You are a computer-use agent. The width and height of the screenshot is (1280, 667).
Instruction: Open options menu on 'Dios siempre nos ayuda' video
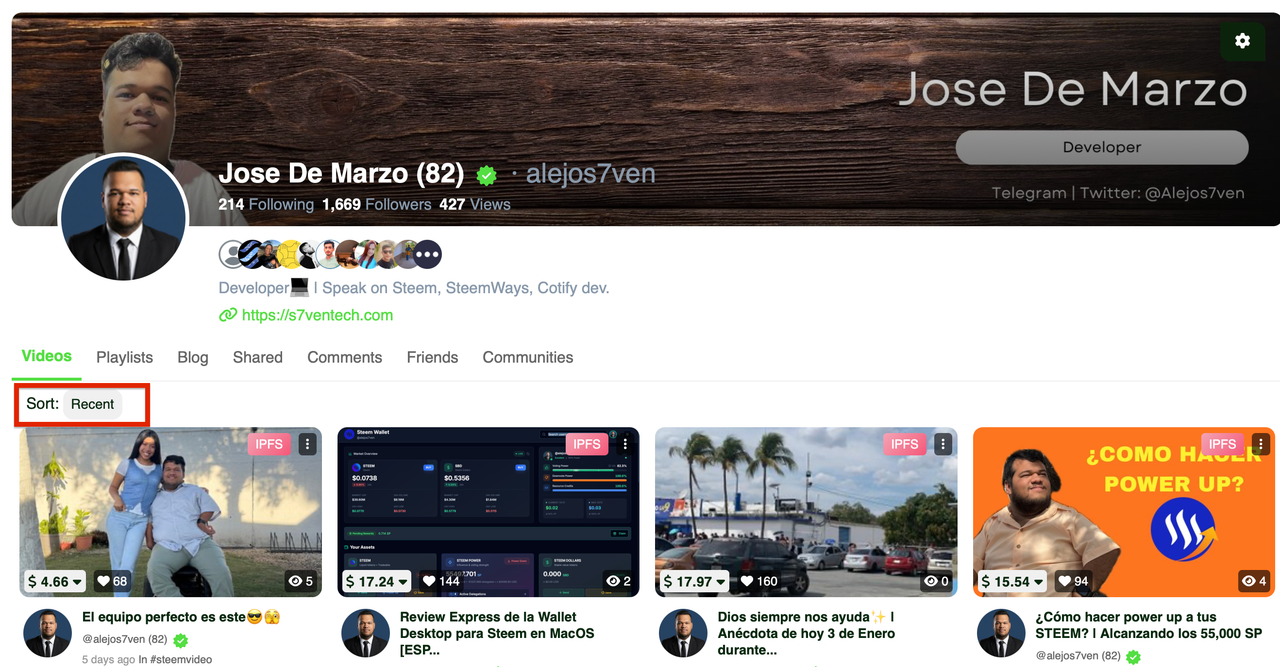(943, 444)
